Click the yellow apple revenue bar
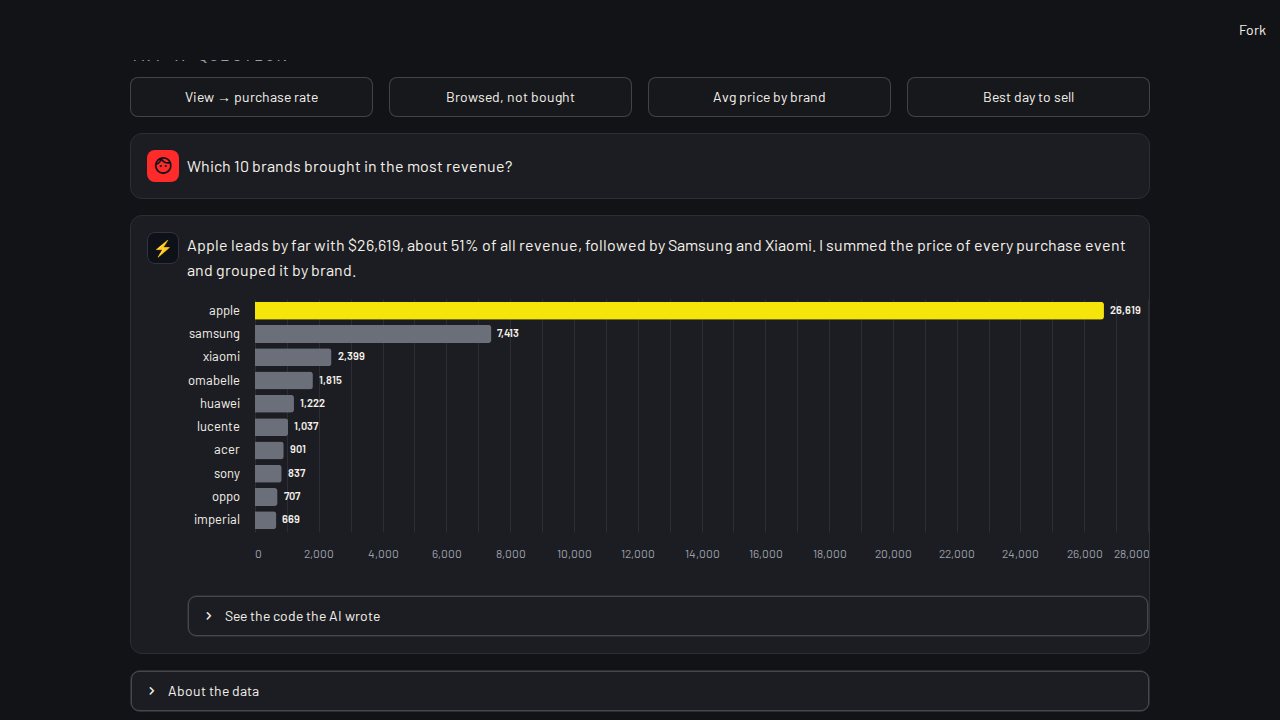Image resolution: width=1280 pixels, height=720 pixels. (679, 311)
